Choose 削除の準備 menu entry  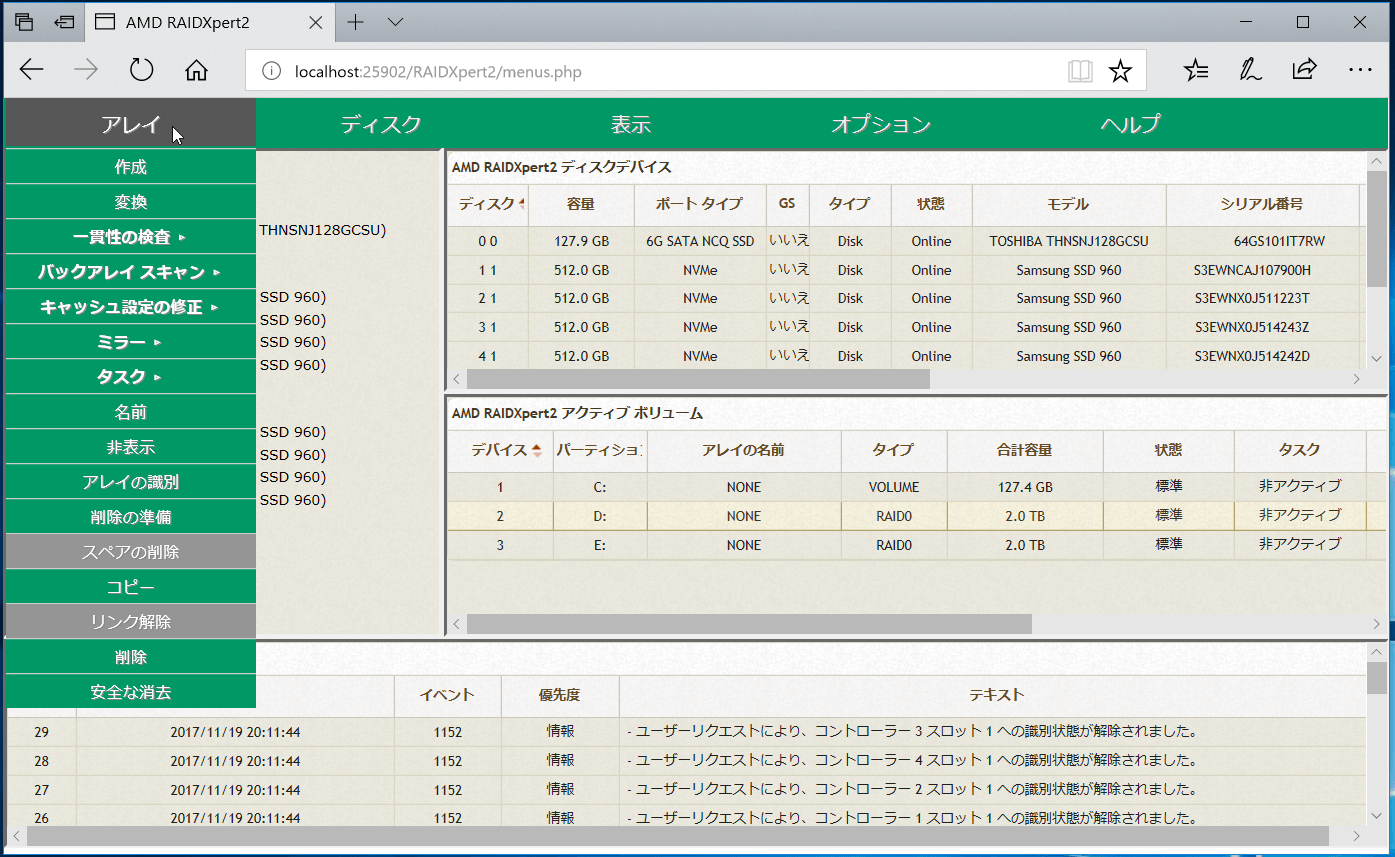(131, 517)
